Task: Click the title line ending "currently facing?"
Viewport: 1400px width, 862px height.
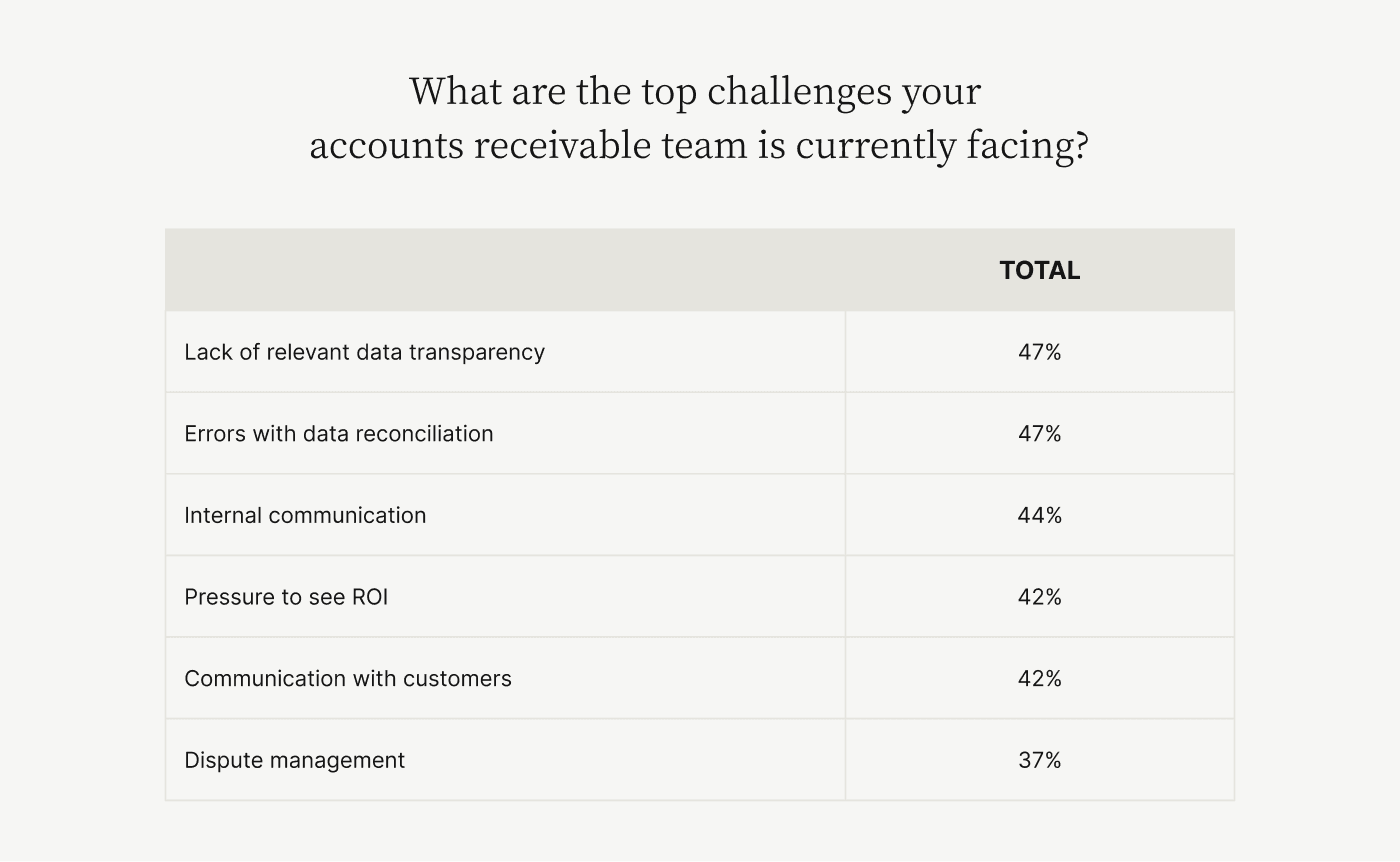Action: [x=698, y=146]
